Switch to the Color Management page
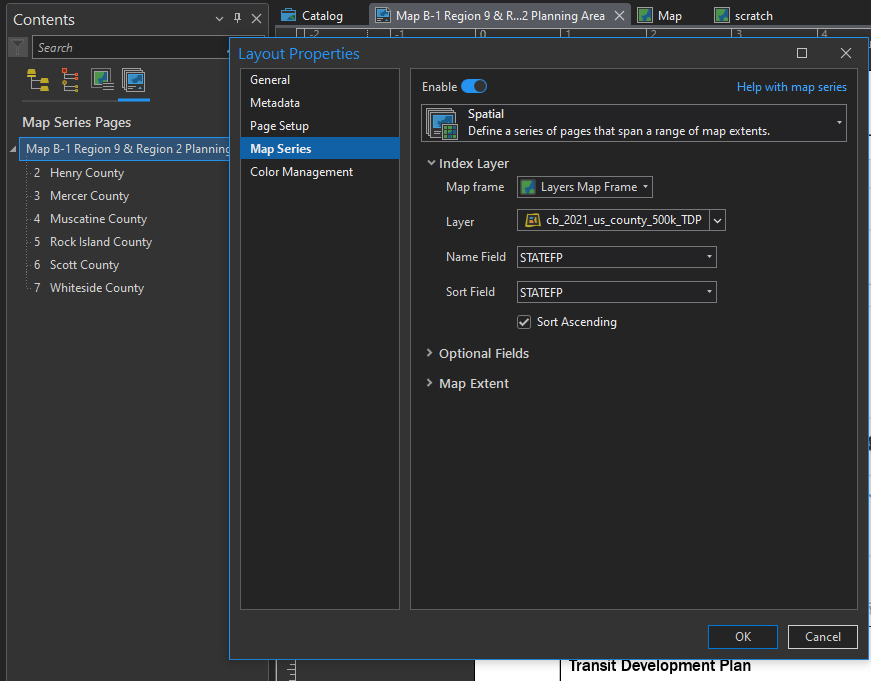The width and height of the screenshot is (871, 681). 300,171
